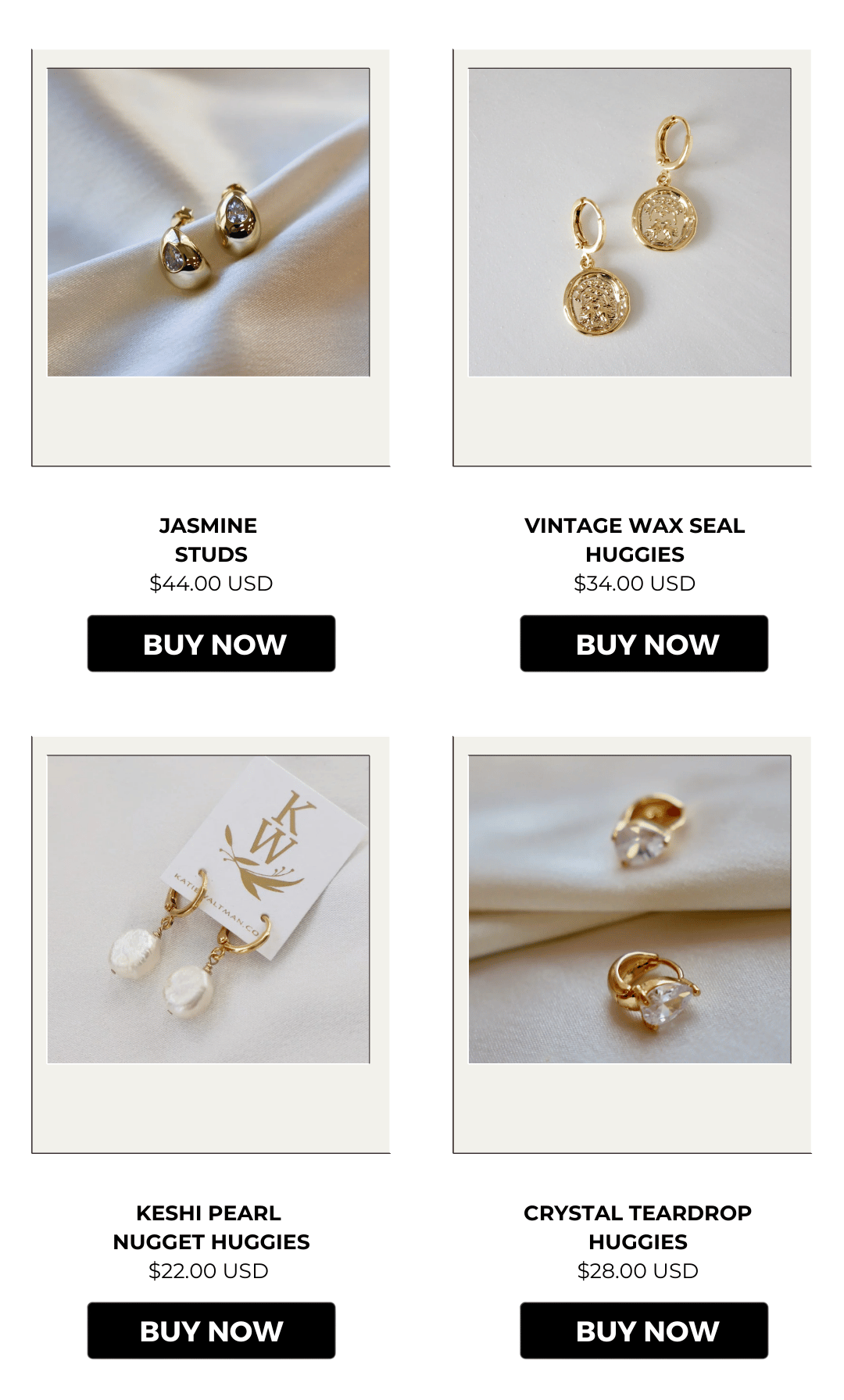Click the $34.00 USD price

635,584
